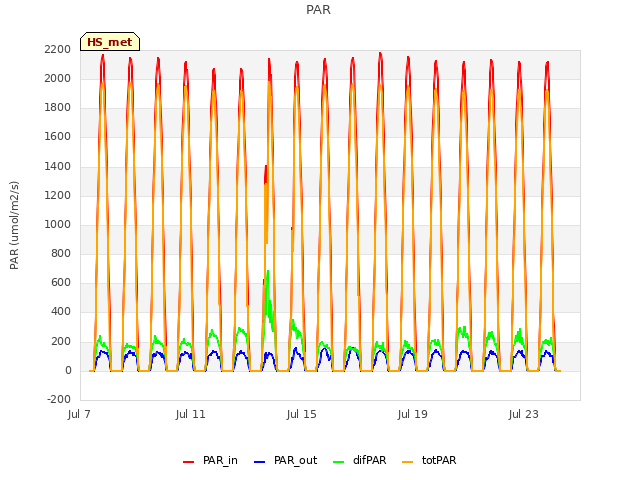Click the green difPAR spike near Jul 14

[x=268, y=294]
